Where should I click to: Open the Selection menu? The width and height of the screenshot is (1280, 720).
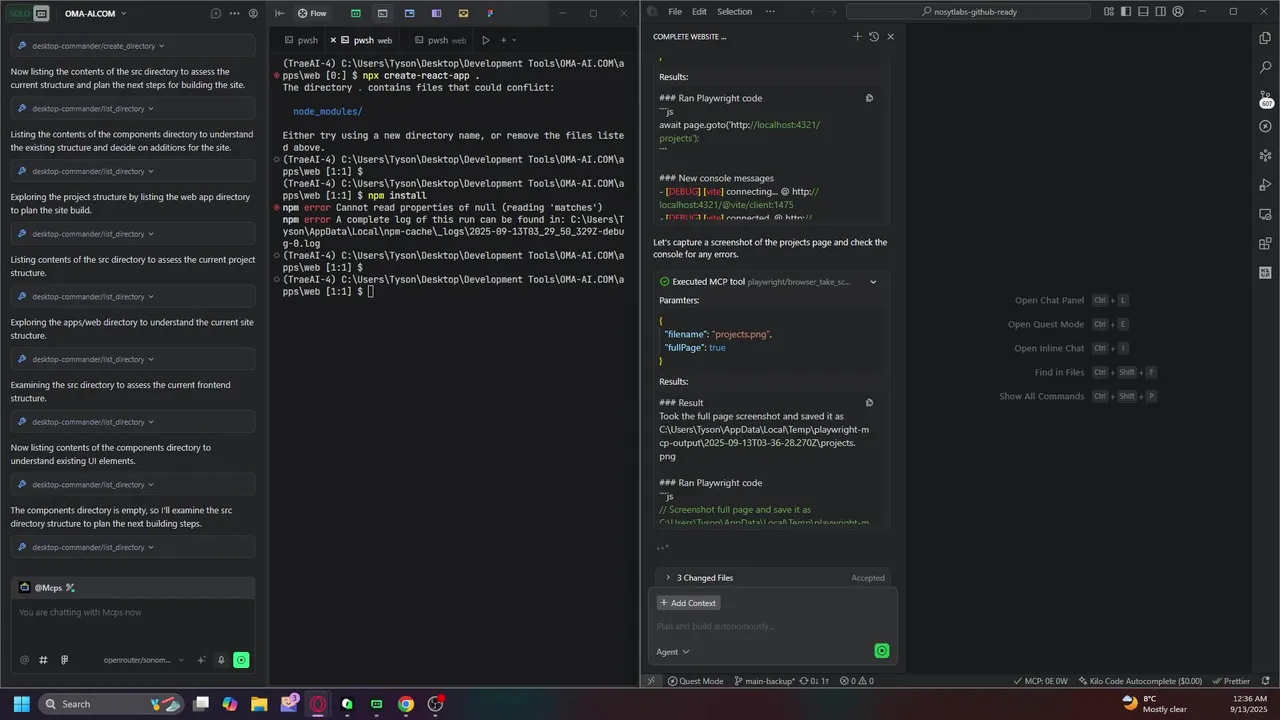pyautogui.click(x=734, y=12)
